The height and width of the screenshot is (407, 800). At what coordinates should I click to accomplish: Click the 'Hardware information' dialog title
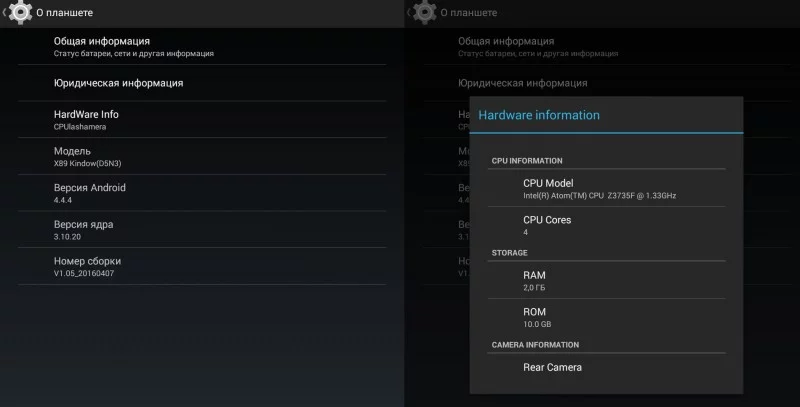(x=539, y=115)
